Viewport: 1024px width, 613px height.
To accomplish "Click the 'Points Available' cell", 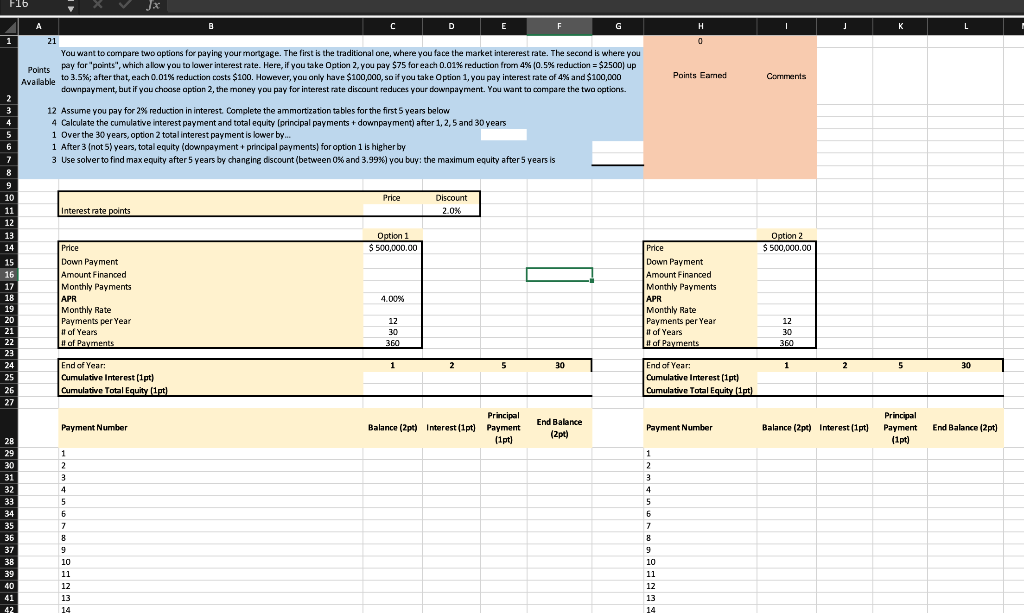I will [x=39, y=76].
